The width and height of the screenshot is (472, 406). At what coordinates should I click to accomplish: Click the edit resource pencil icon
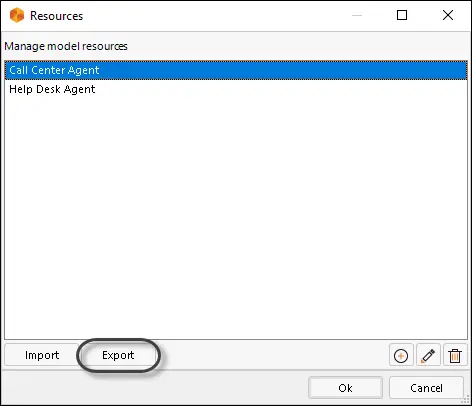[428, 356]
